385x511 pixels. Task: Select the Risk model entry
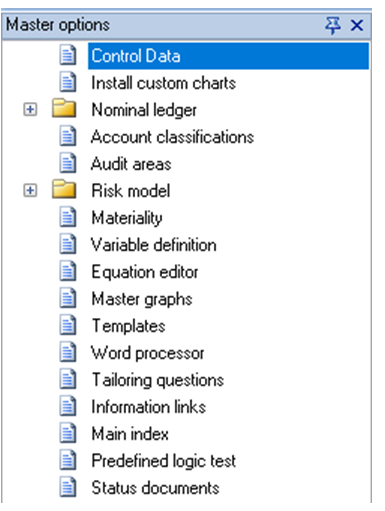tap(131, 191)
